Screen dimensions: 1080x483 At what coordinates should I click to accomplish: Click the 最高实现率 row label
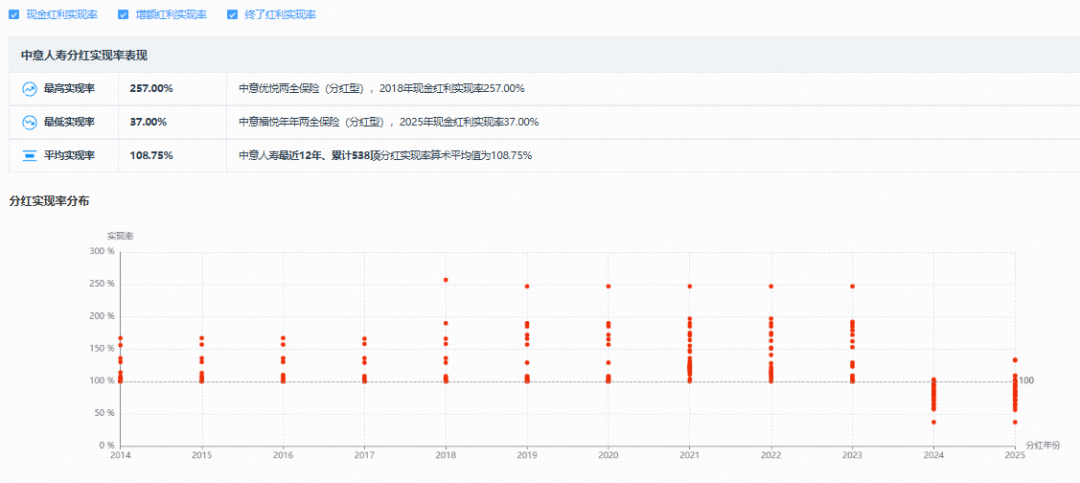pos(69,89)
